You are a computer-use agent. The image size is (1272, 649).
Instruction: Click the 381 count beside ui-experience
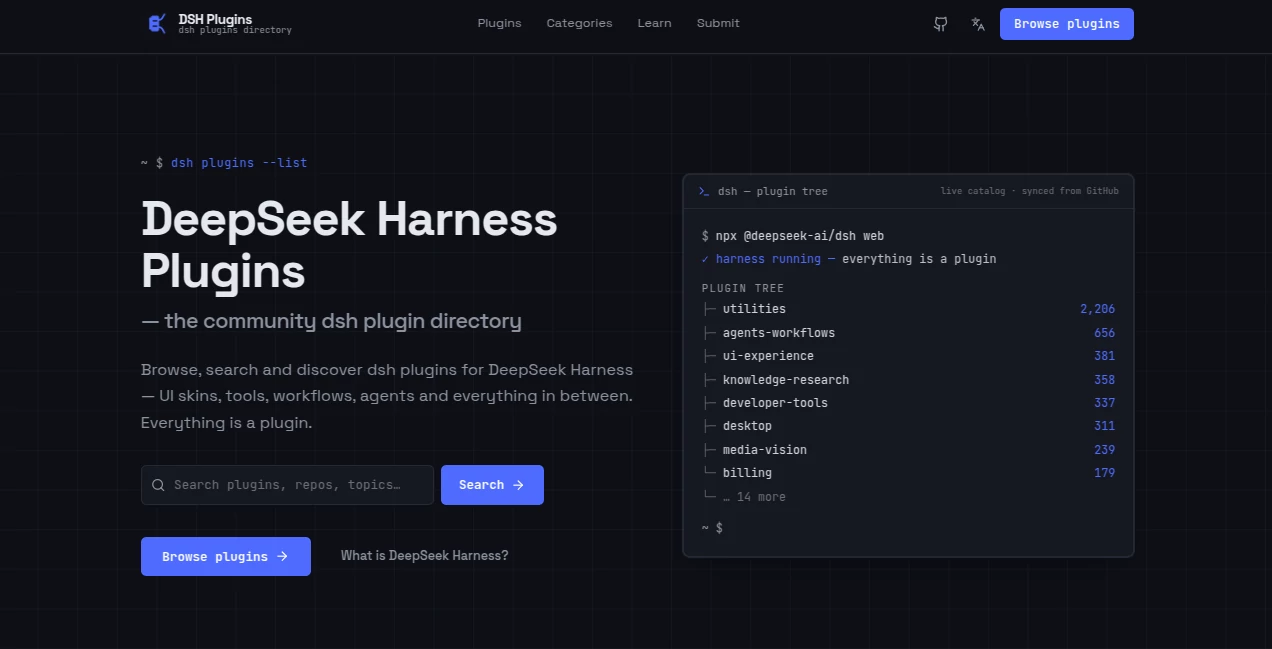point(1104,356)
